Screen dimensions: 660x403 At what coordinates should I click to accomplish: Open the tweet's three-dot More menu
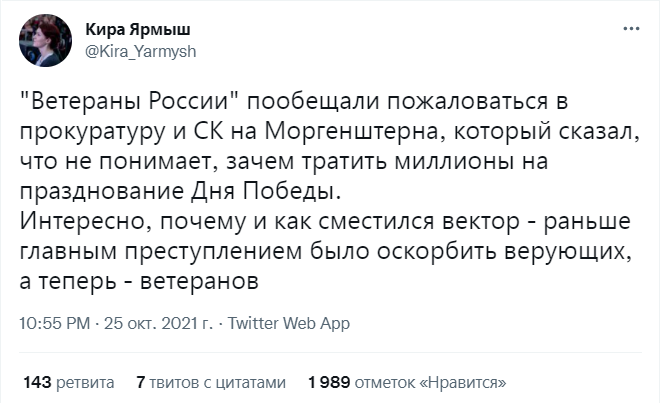630,29
